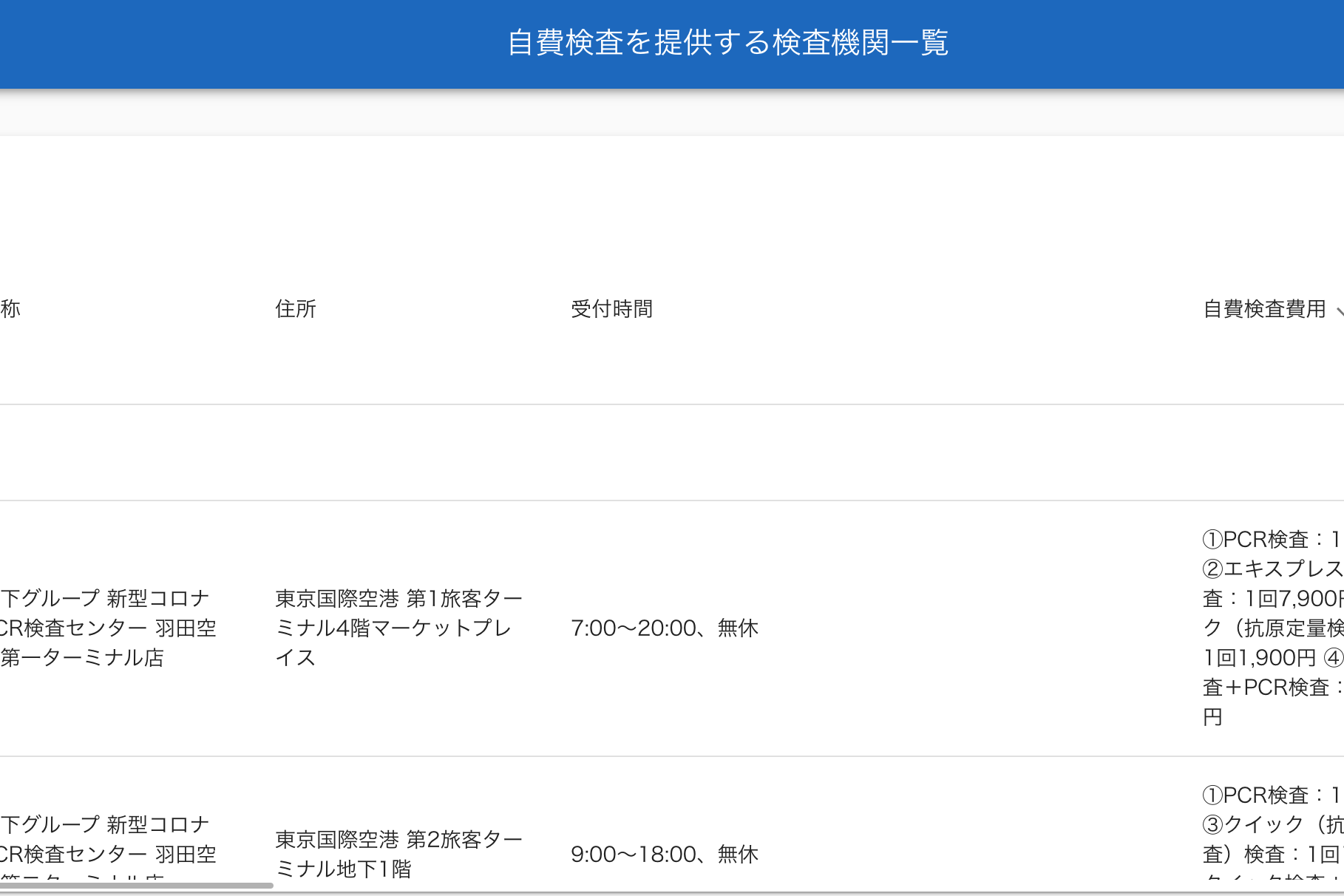Select the hours cell 9:00〜18:00、無休
1344x896 pixels.
(665, 855)
